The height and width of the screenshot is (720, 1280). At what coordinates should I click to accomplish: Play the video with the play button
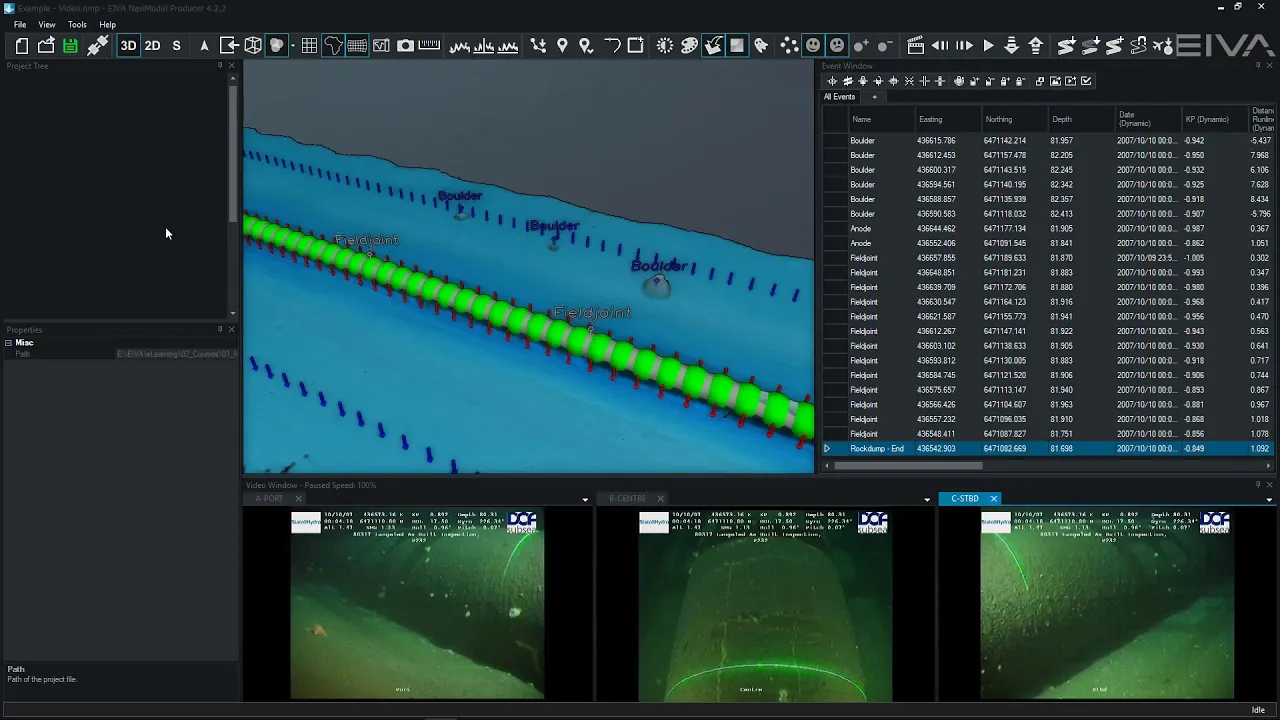click(988, 46)
